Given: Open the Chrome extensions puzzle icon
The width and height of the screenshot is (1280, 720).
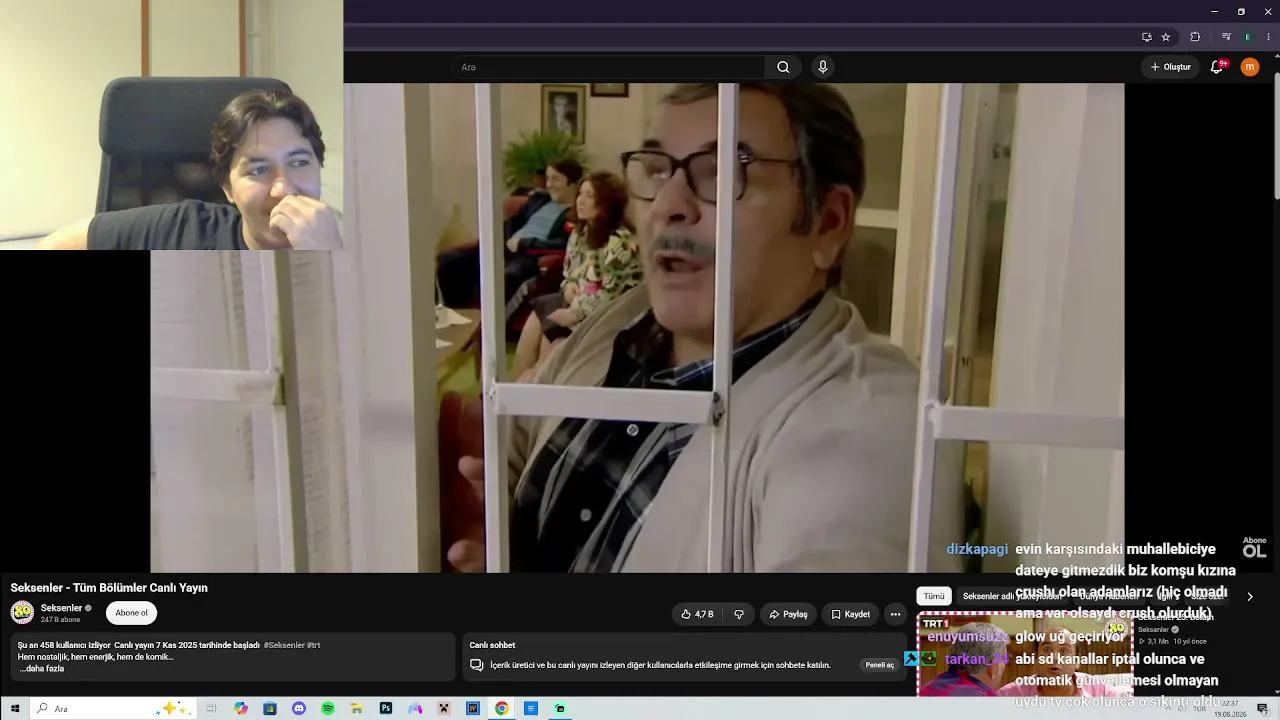Looking at the screenshot, I should click(1195, 37).
